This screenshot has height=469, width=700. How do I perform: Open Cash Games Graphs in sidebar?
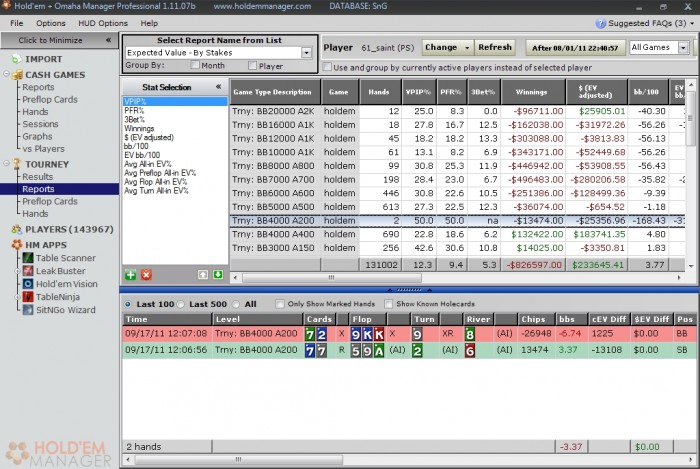(37, 137)
